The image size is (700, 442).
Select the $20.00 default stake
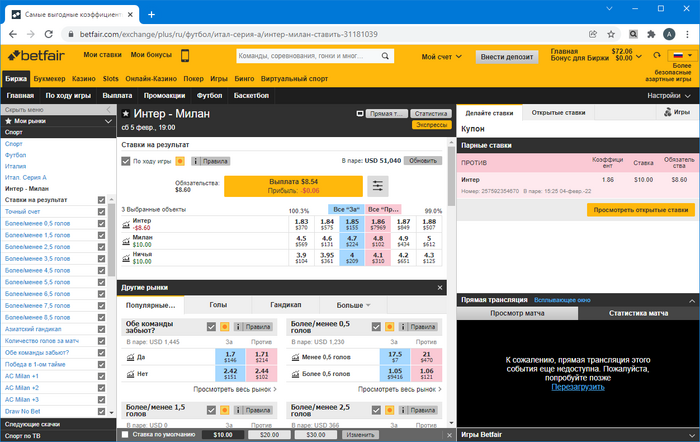(269, 435)
